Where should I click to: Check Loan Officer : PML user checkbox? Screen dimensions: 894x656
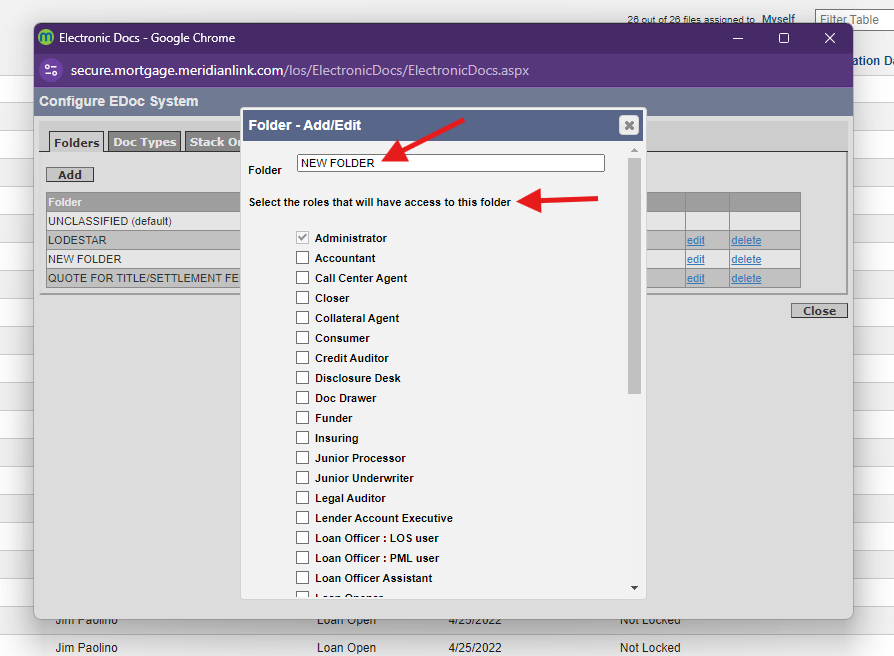click(302, 557)
